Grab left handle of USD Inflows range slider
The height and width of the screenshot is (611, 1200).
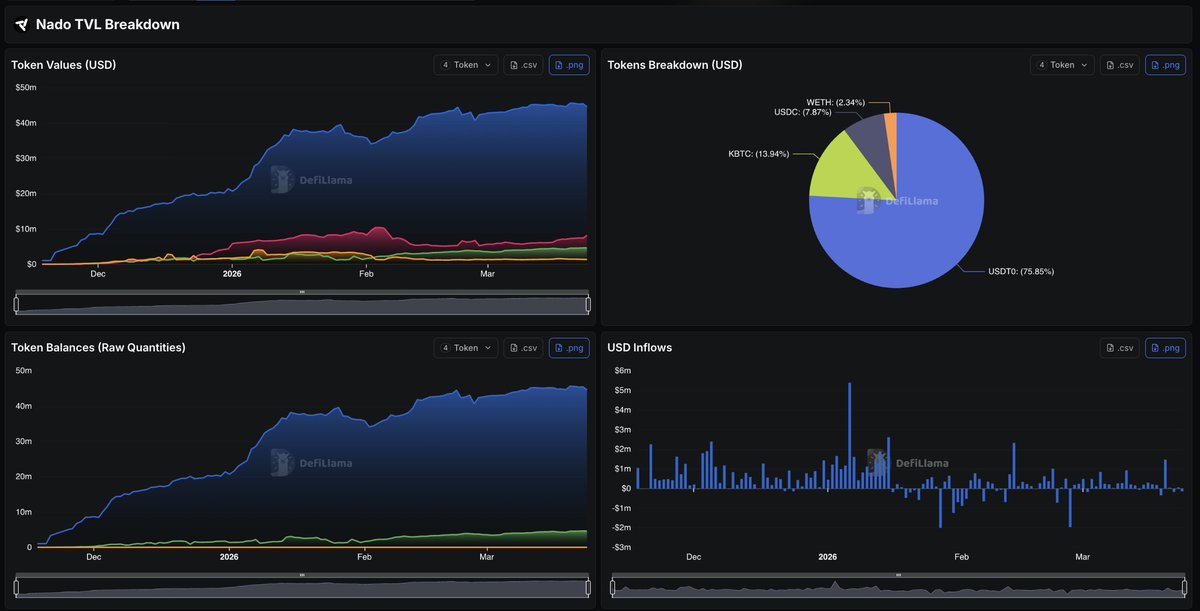(x=612, y=587)
